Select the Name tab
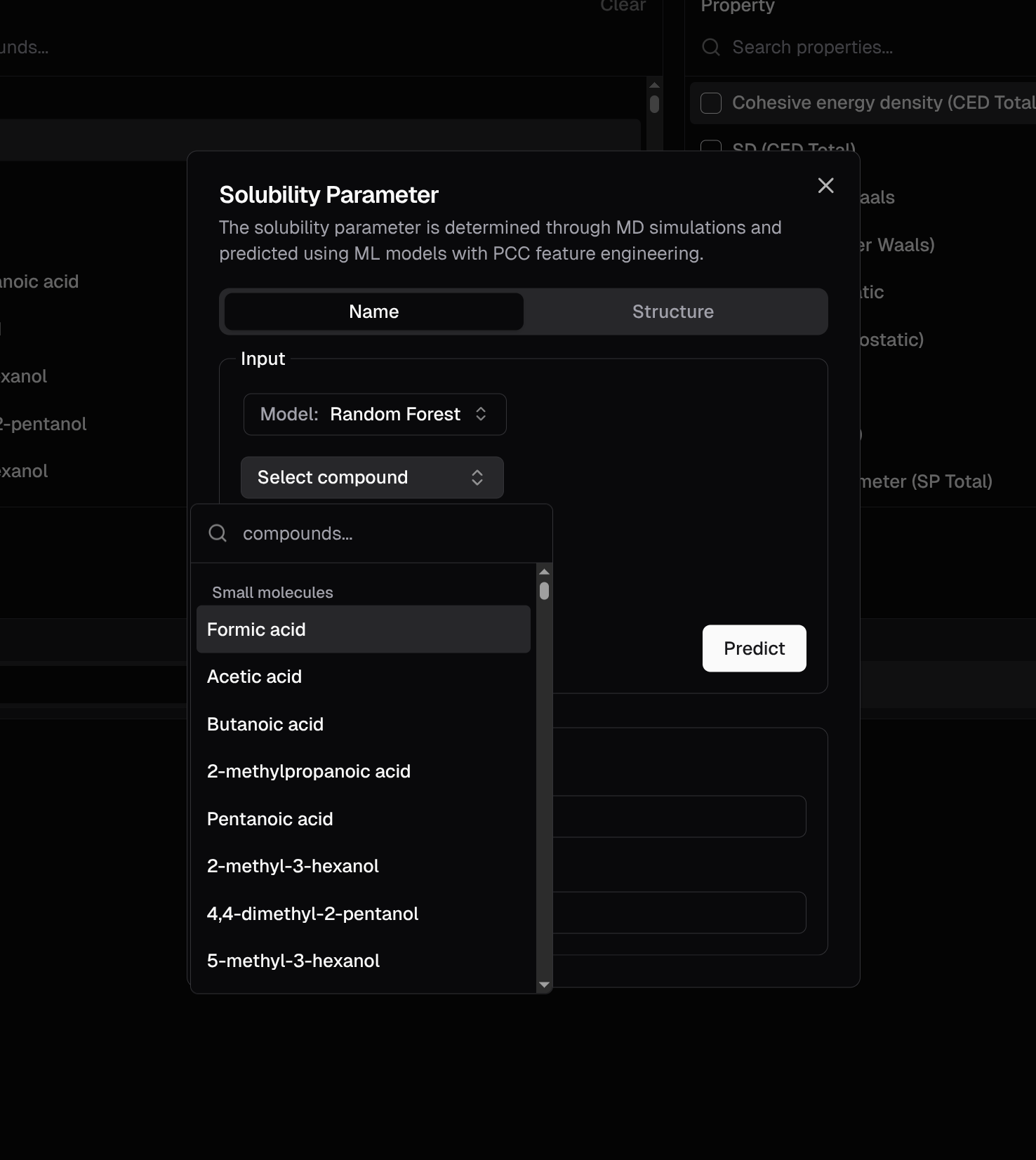 click(373, 312)
